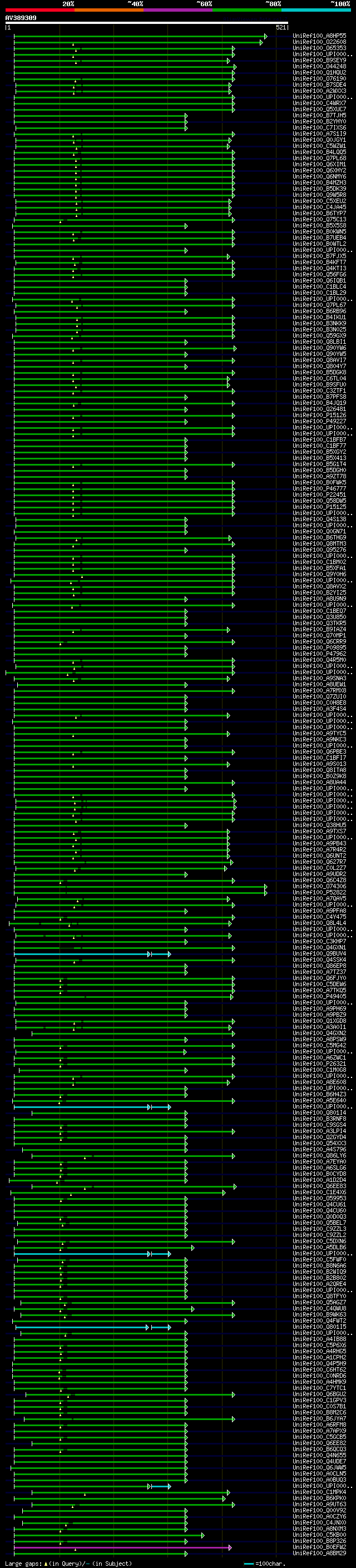Open hit UniRef100_A8HP55
The image size is (356, 1568).
pyautogui.click(x=319, y=36)
